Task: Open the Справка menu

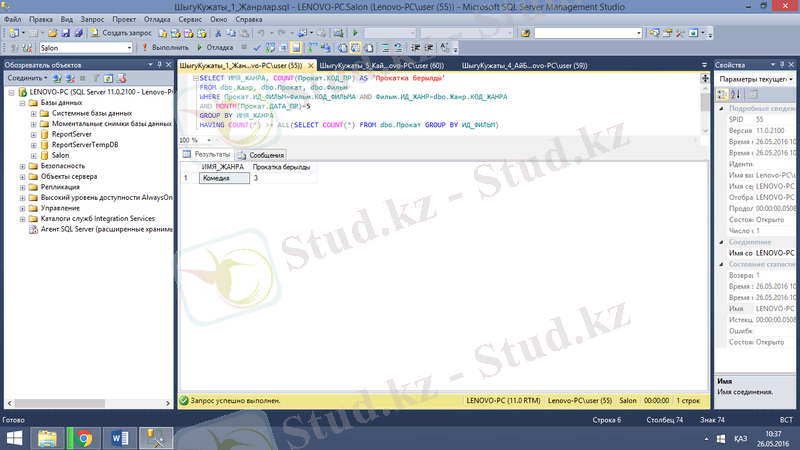Action: coord(248,19)
